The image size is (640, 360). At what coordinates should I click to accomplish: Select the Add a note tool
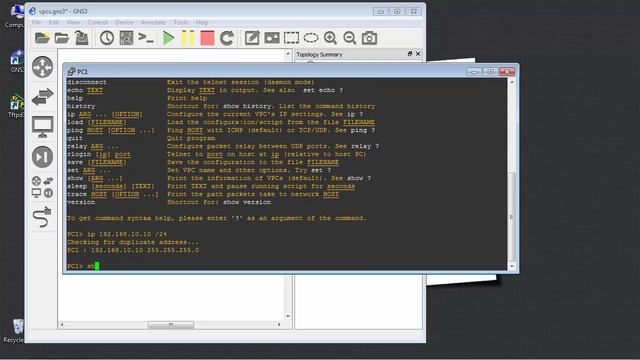click(252, 38)
